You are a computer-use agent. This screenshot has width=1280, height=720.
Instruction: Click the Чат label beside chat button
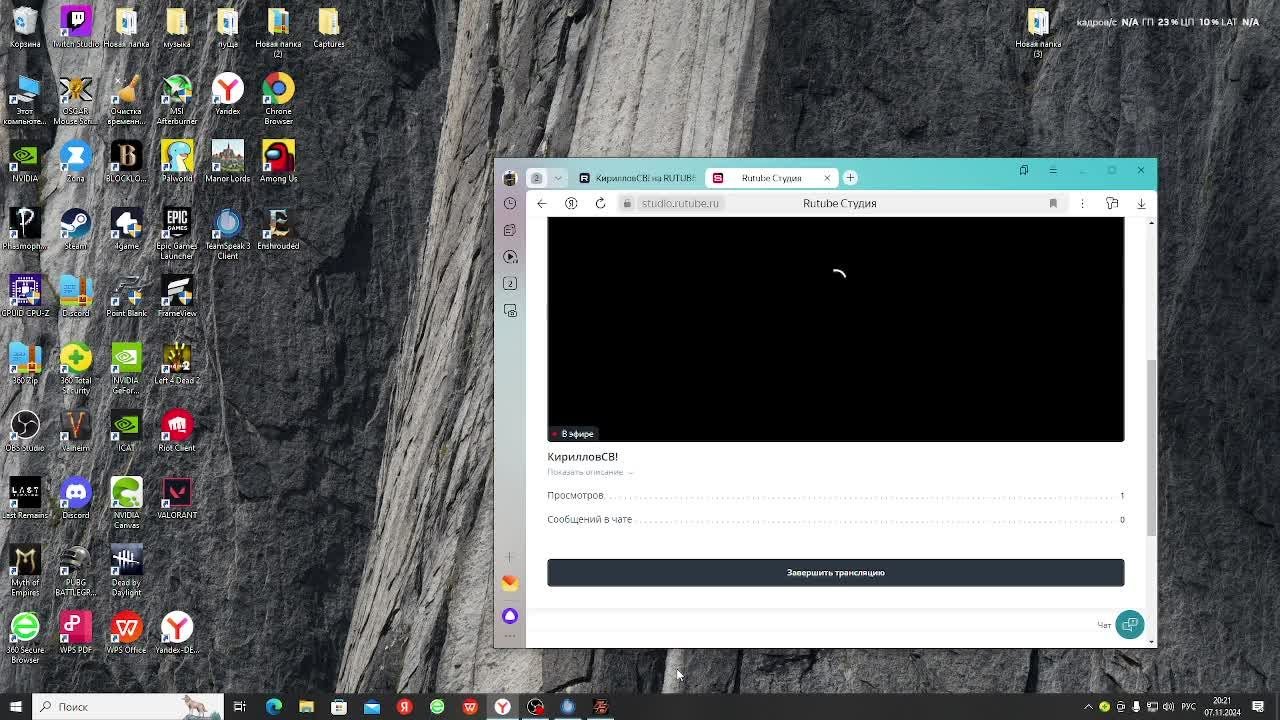1104,626
